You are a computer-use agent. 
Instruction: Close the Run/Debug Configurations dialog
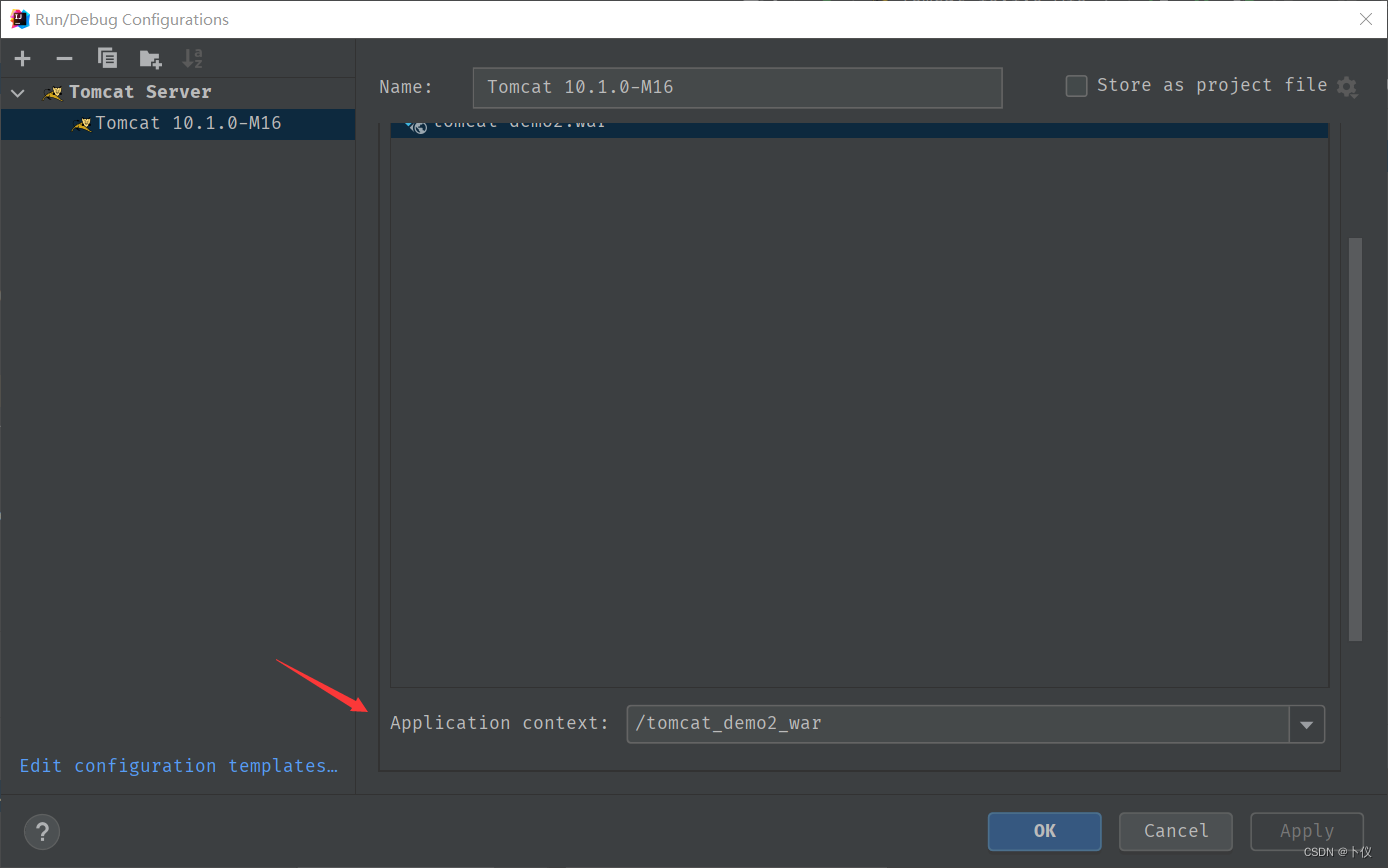(x=1366, y=19)
